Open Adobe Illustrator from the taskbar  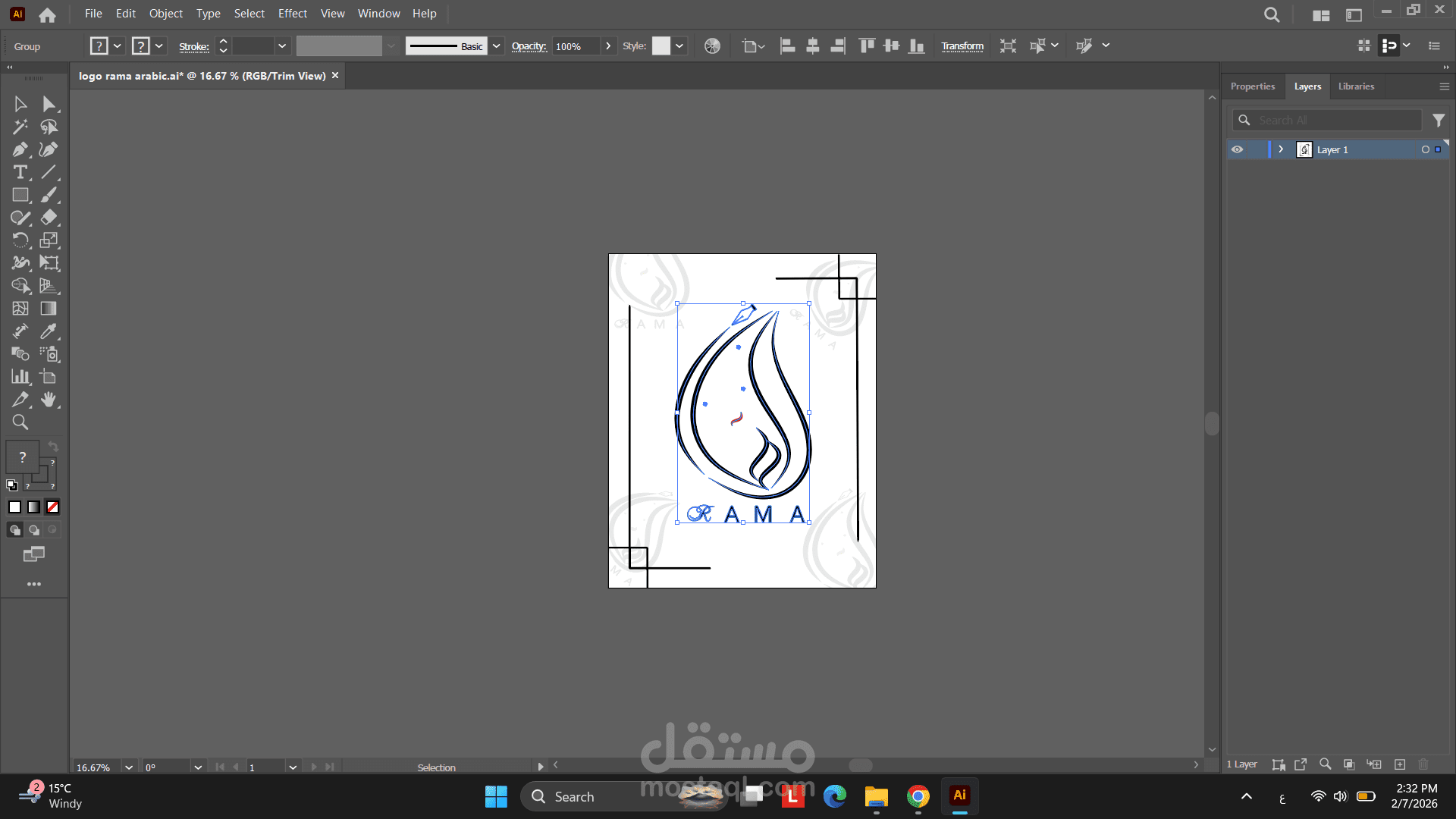[959, 796]
